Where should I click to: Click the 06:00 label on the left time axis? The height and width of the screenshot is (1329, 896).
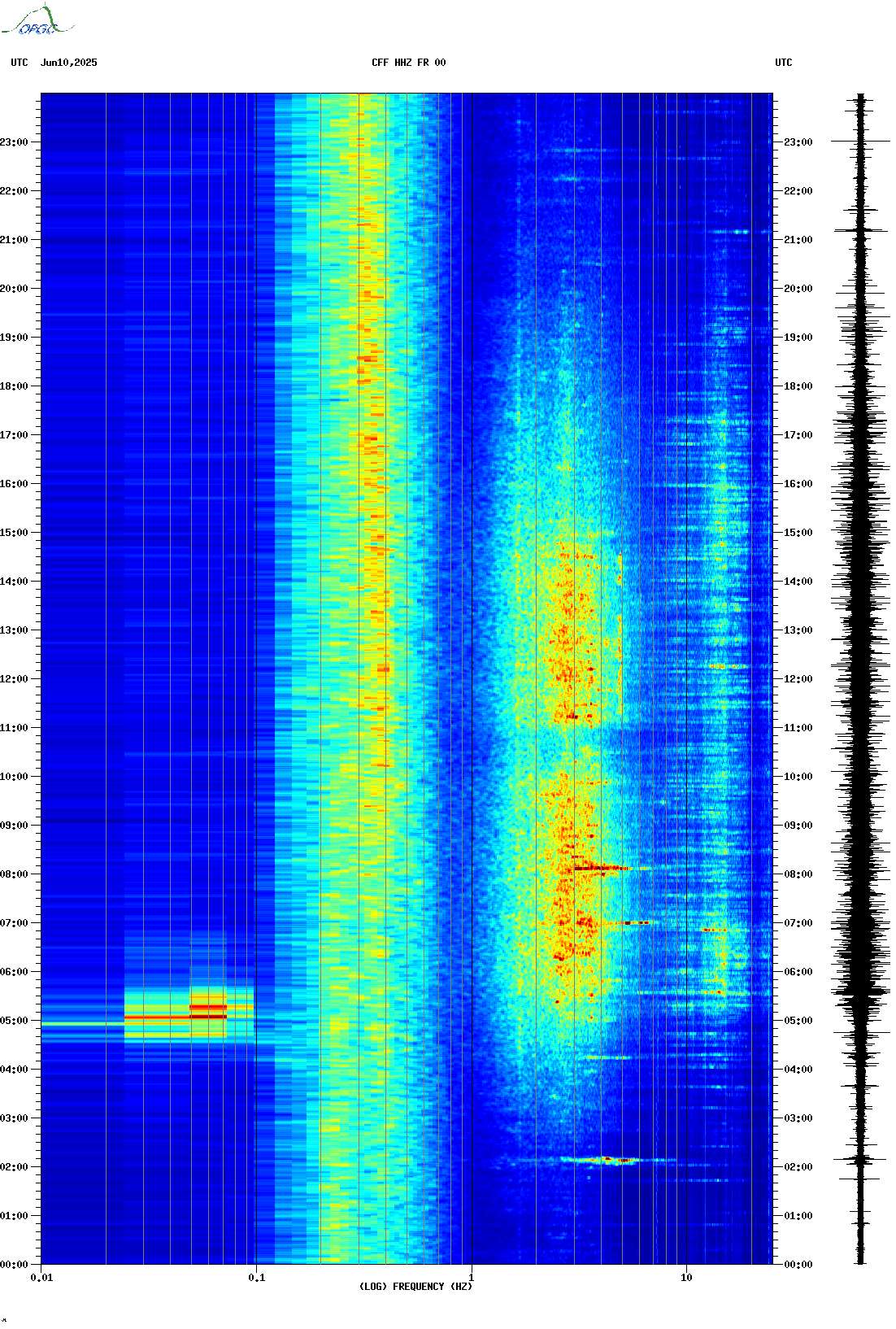click(14, 972)
